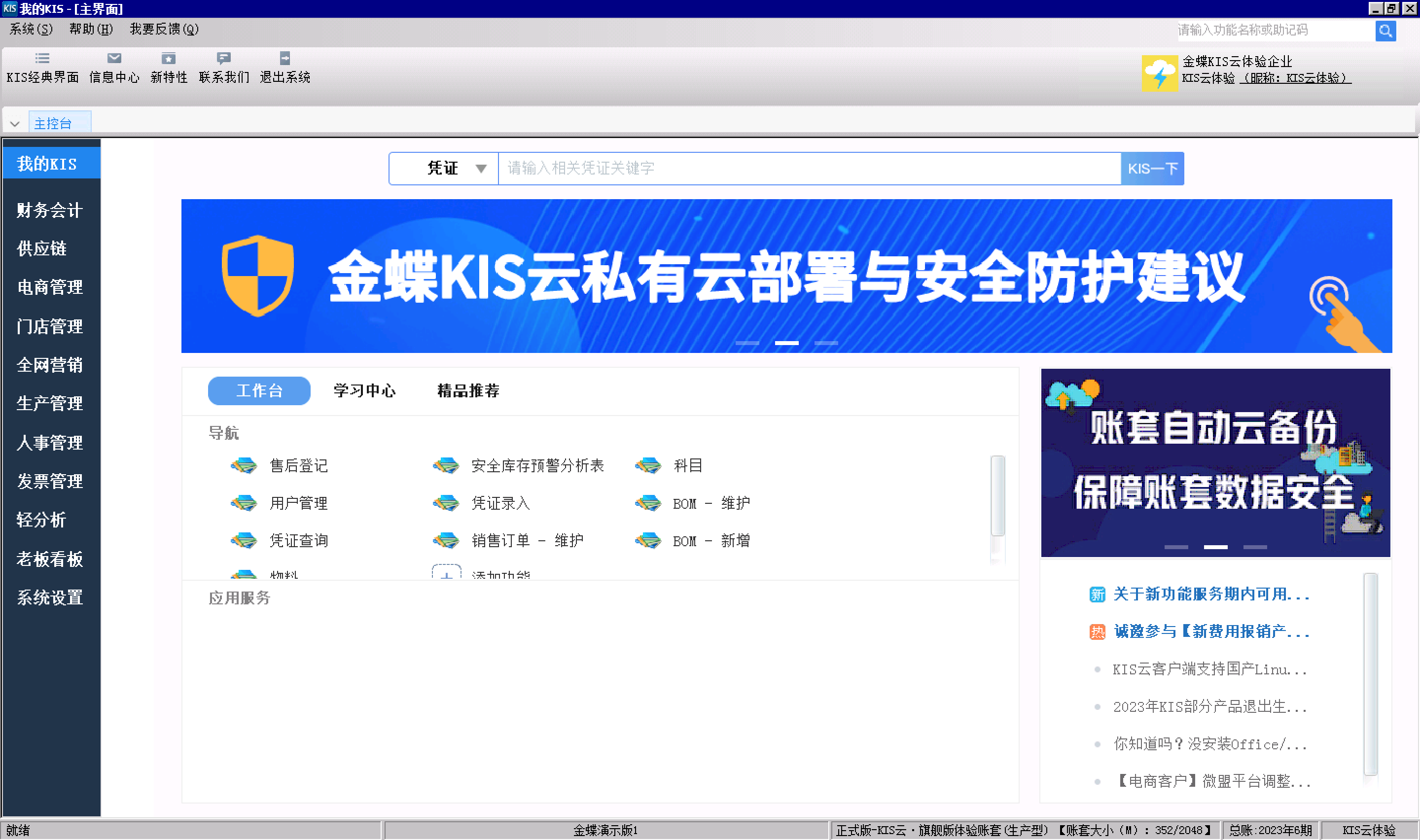
Task: Open news link 【电商客户】微盟平台调整...
Action: [x=1212, y=781]
